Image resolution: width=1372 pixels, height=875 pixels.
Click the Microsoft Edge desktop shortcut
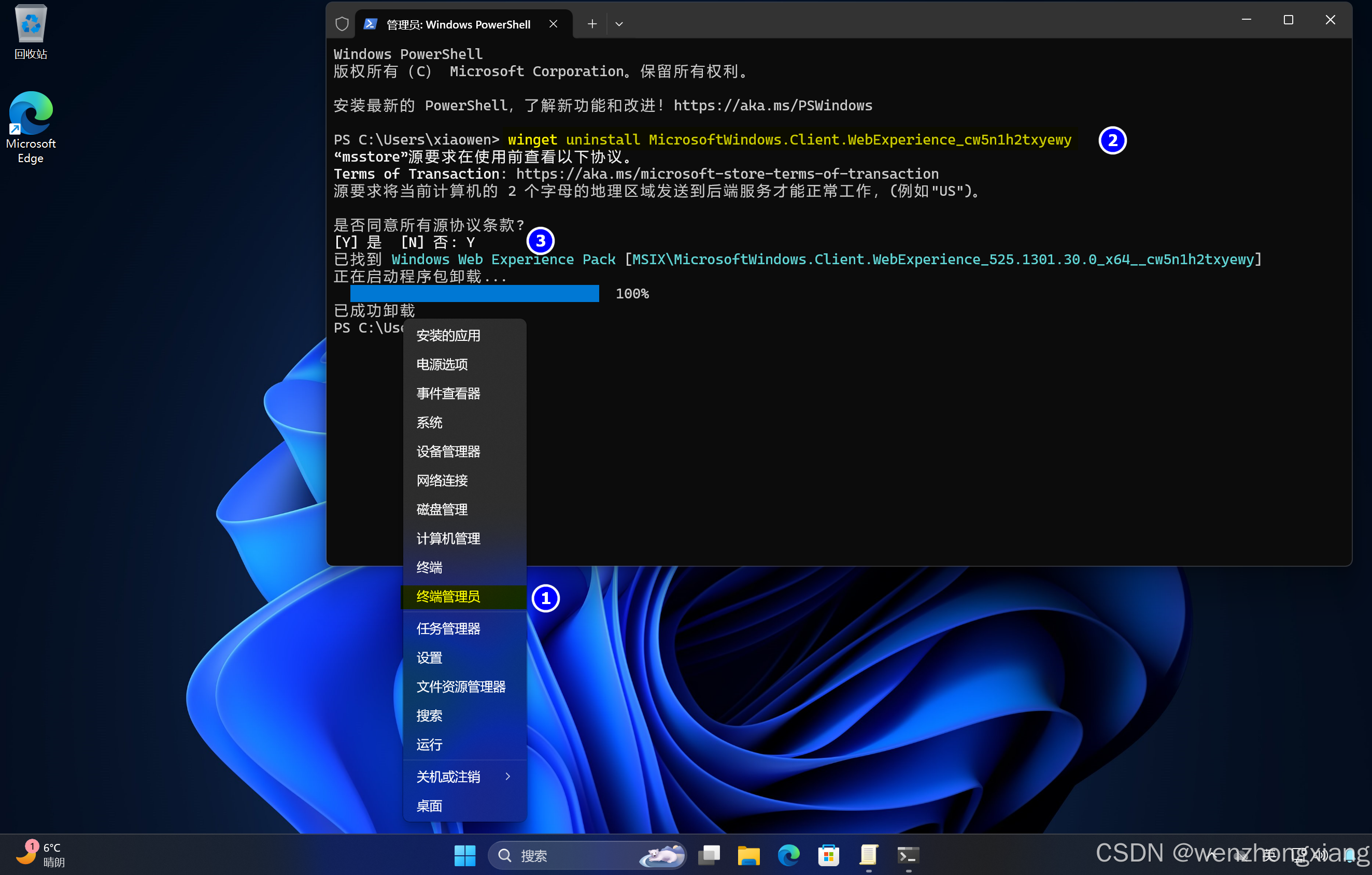pyautogui.click(x=31, y=127)
